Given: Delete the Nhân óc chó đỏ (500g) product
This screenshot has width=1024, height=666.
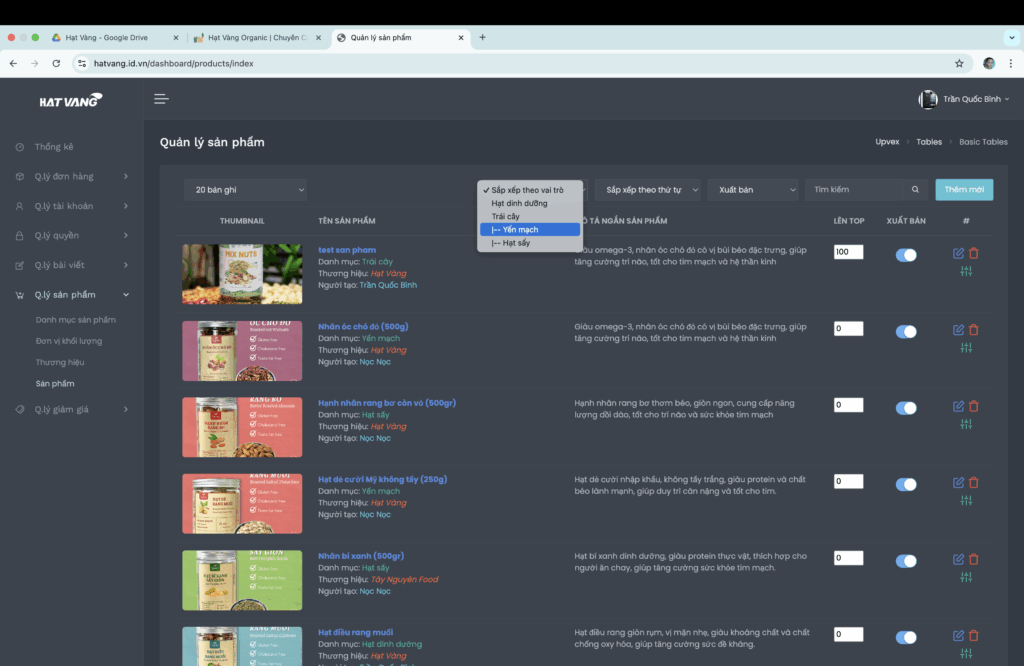Looking at the screenshot, I should pyautogui.click(x=974, y=330).
